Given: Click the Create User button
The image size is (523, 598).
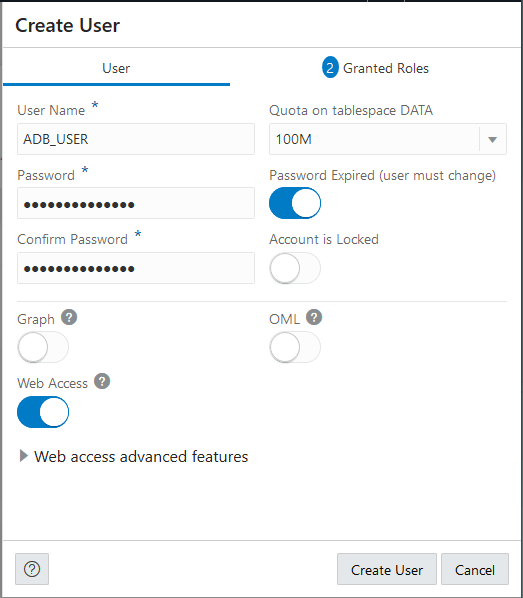Looking at the screenshot, I should (x=387, y=569).
